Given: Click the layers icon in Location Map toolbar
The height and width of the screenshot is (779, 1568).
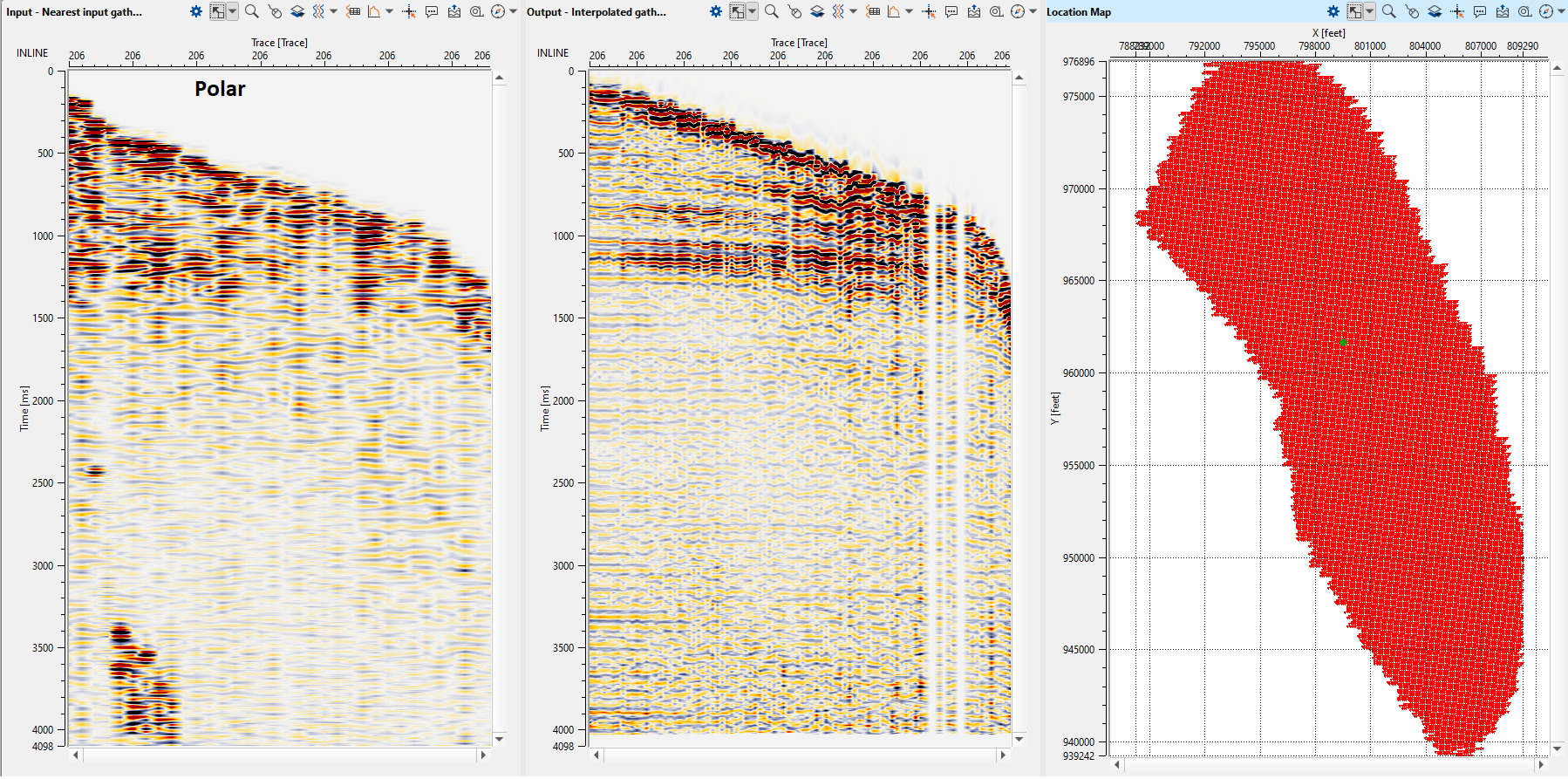Looking at the screenshot, I should tap(1435, 11).
